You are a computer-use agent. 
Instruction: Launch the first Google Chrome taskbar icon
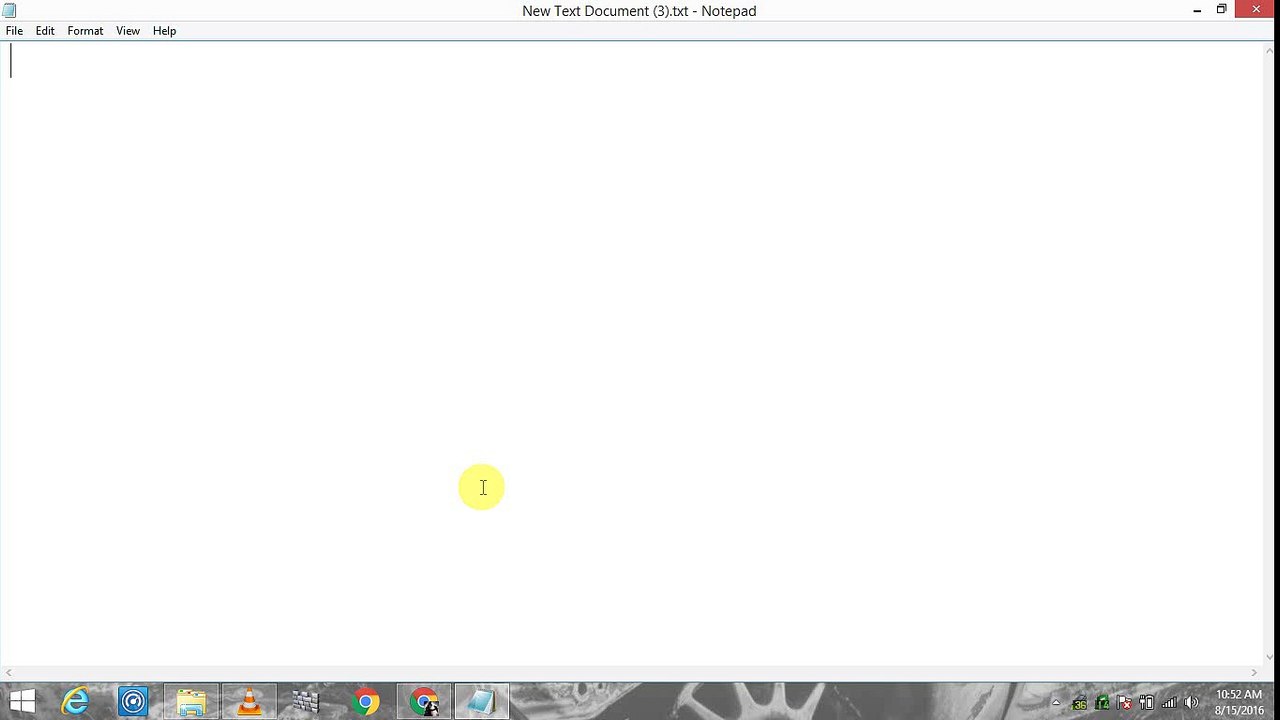pyautogui.click(x=365, y=702)
